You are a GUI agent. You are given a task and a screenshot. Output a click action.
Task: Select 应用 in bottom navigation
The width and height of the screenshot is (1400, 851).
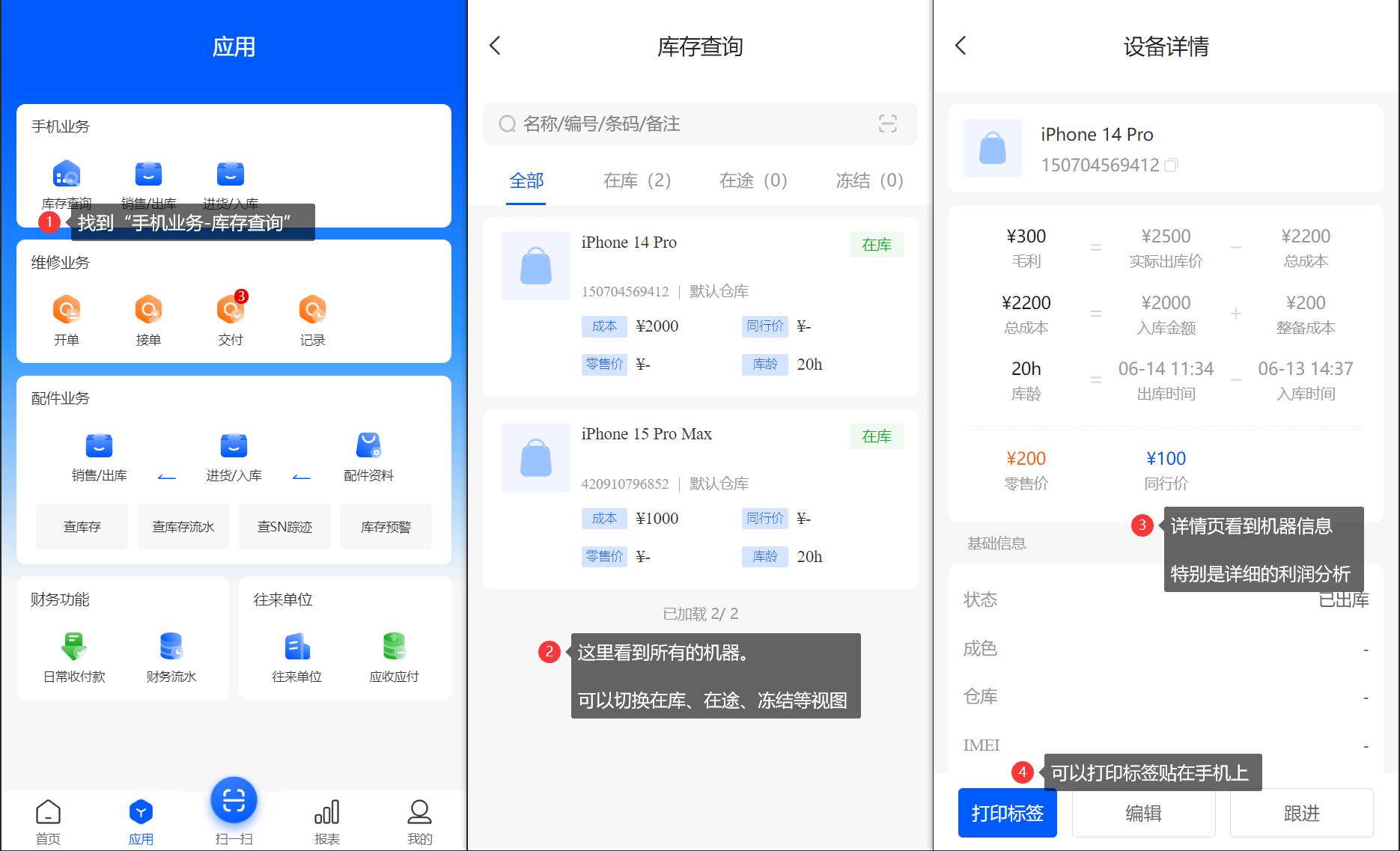[141, 822]
